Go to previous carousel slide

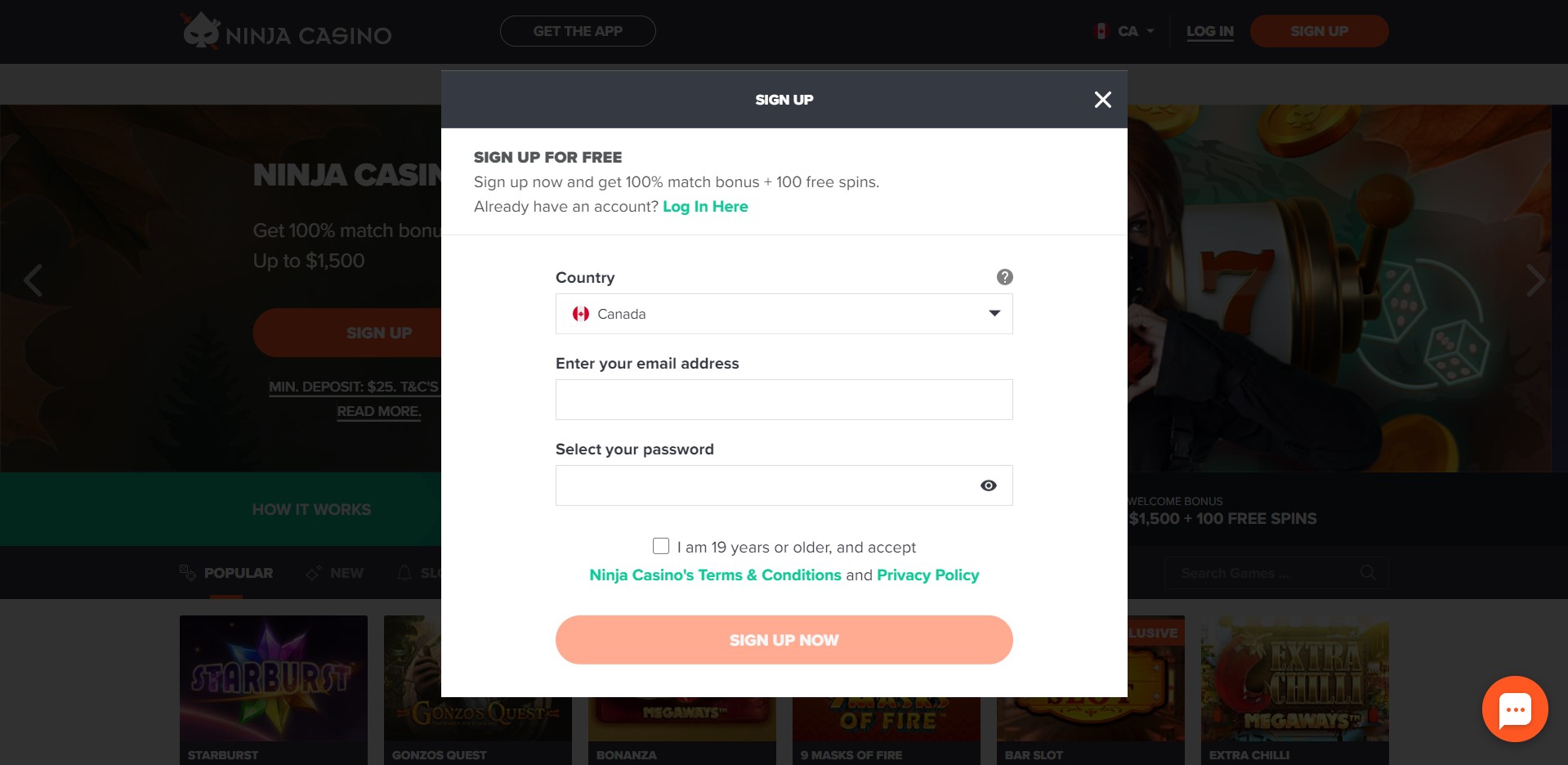click(33, 280)
